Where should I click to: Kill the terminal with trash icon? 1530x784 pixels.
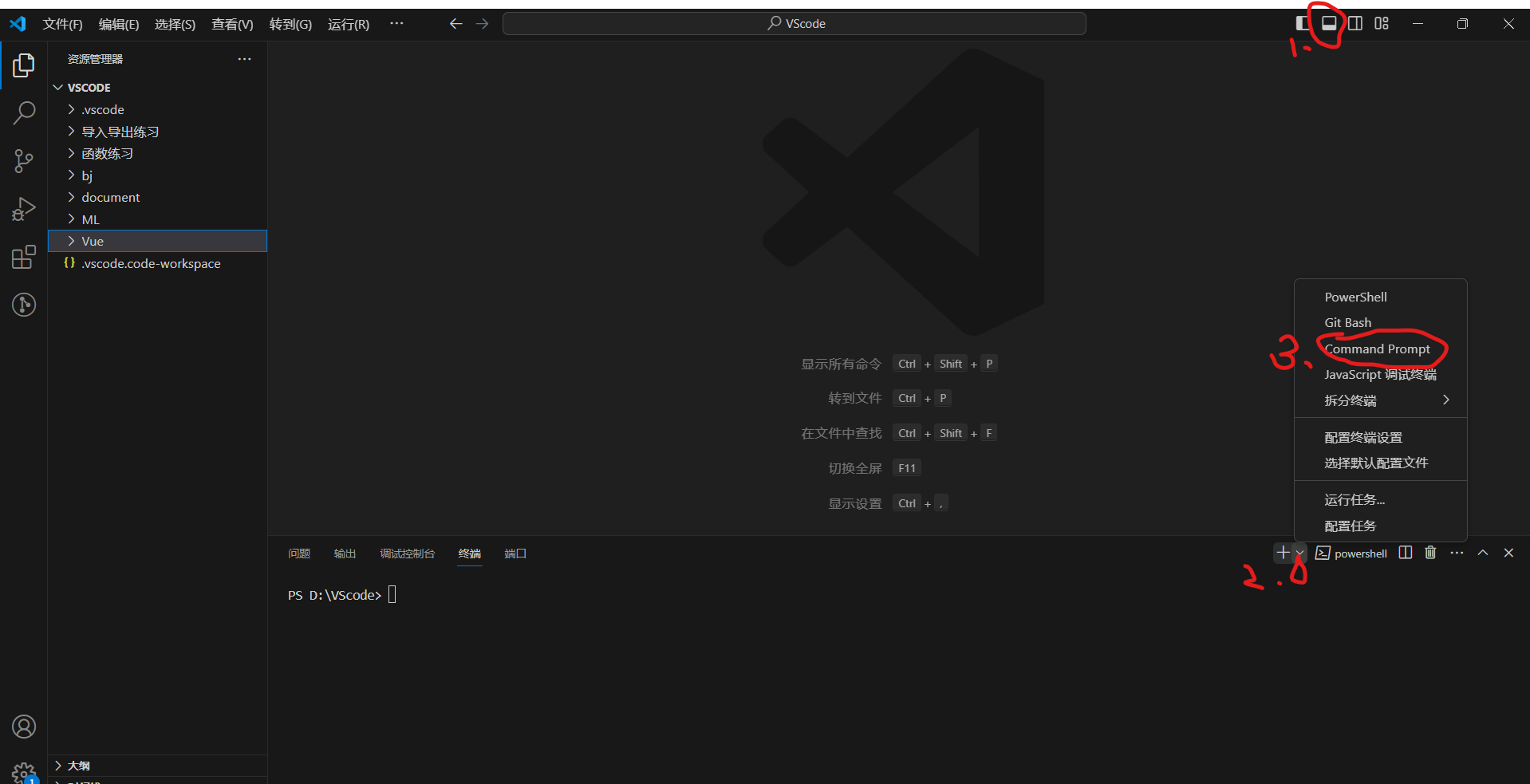click(1430, 553)
